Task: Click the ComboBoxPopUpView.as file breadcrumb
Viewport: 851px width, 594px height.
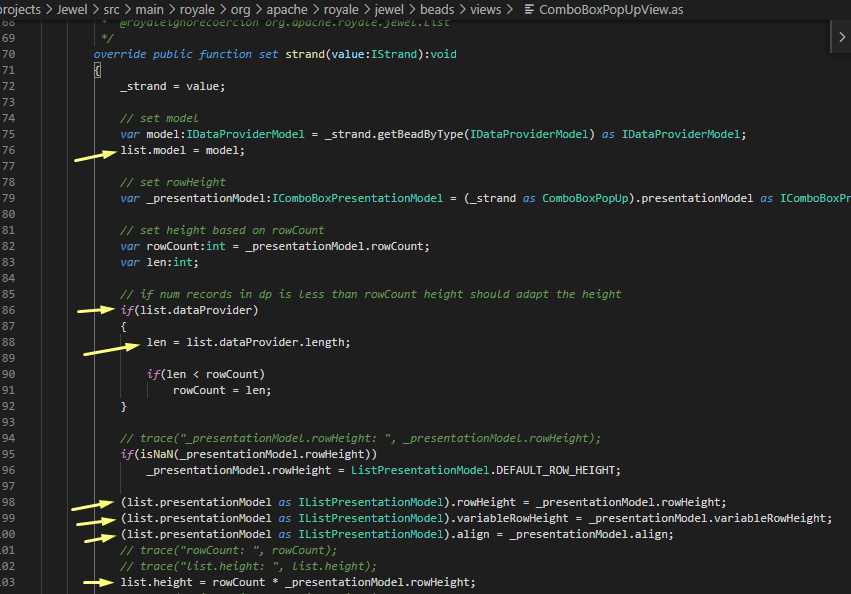Action: pos(611,9)
